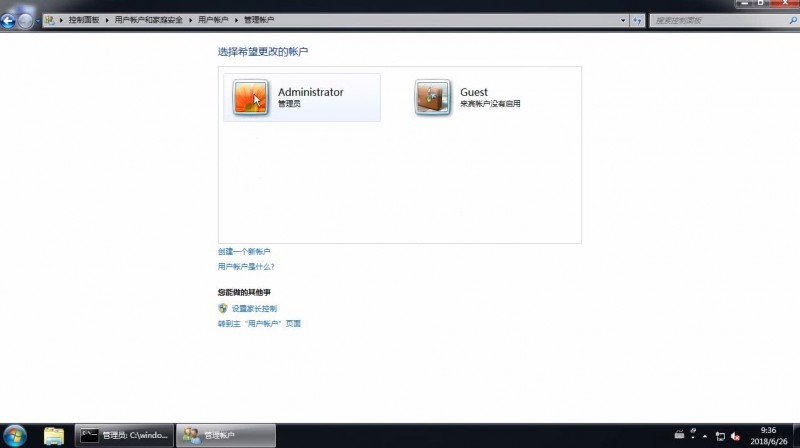Image resolution: width=800 pixels, height=448 pixels.
Task: Select the Guest account picture
Action: click(433, 97)
